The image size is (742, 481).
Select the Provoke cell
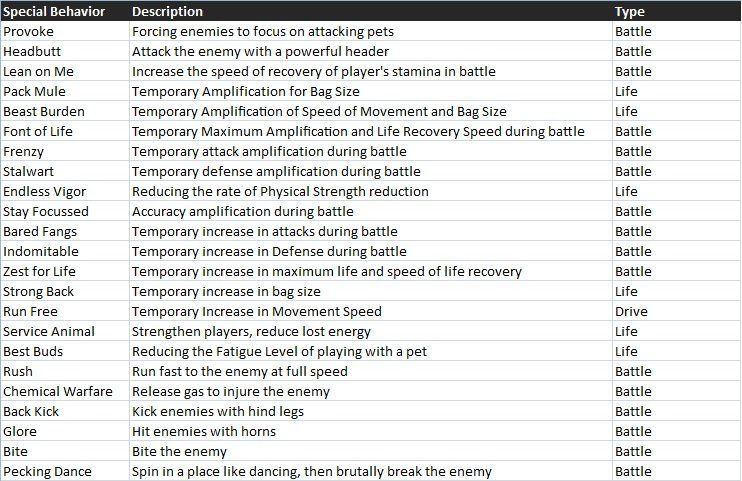[29, 31]
